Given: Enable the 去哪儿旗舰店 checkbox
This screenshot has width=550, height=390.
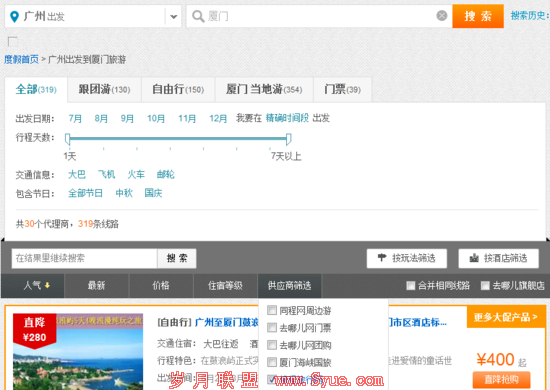Looking at the screenshot, I should (x=485, y=286).
